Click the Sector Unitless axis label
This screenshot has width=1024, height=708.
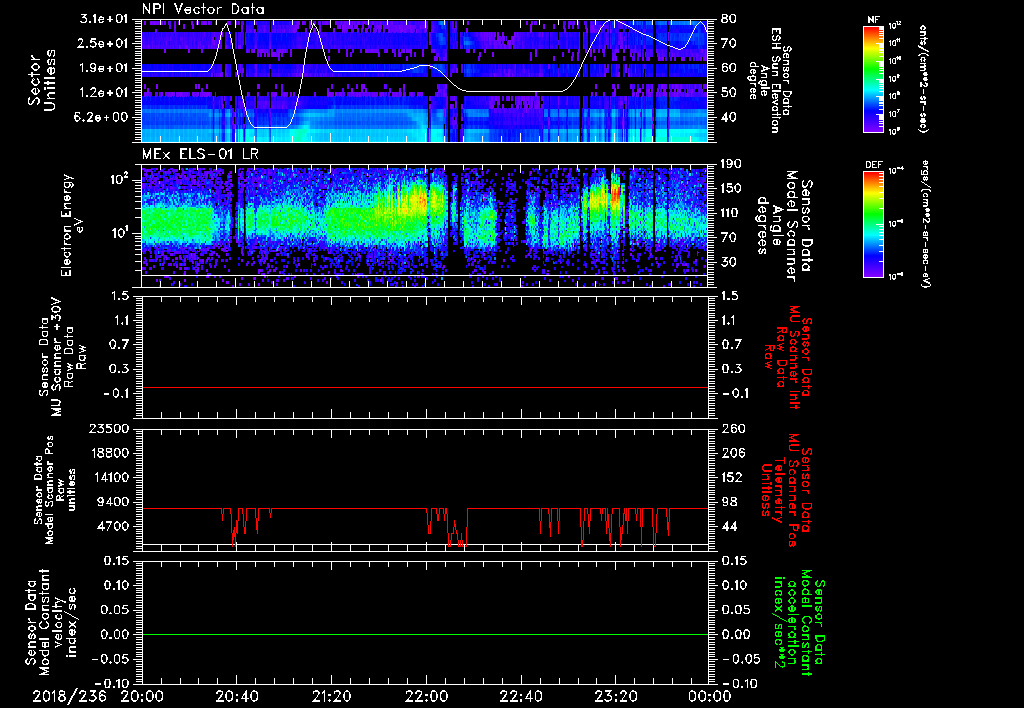(x=40, y=80)
